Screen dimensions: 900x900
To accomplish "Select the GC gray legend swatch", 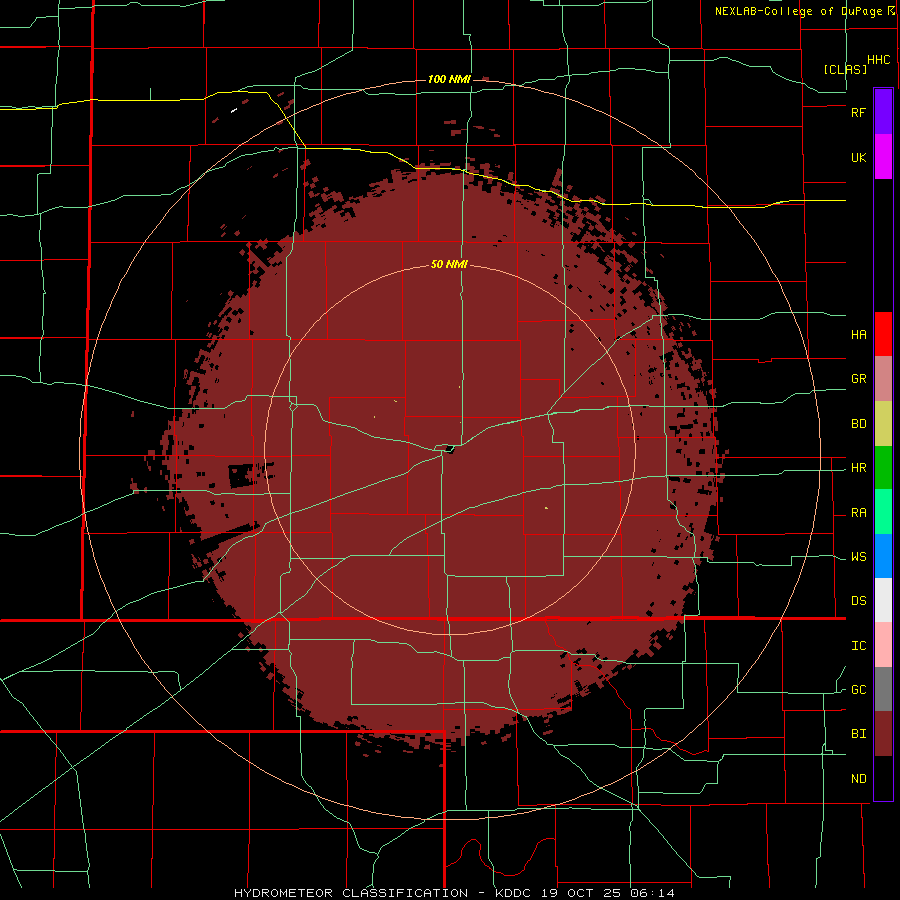I will coord(883,689).
